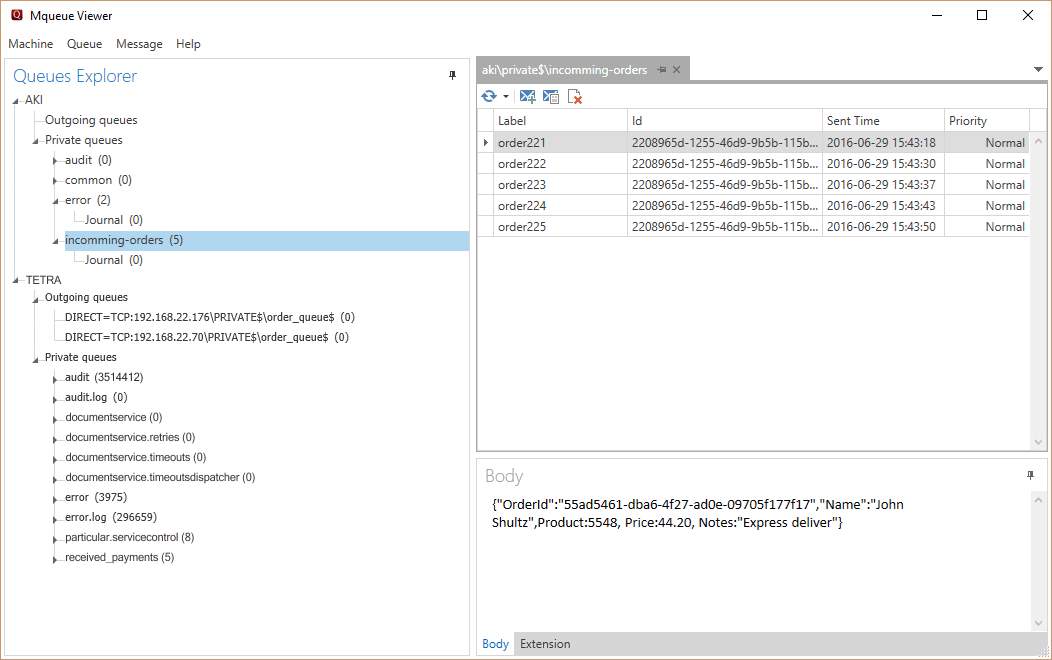
Task: Expand the AKI audit (0) queue
Action: 56,161
